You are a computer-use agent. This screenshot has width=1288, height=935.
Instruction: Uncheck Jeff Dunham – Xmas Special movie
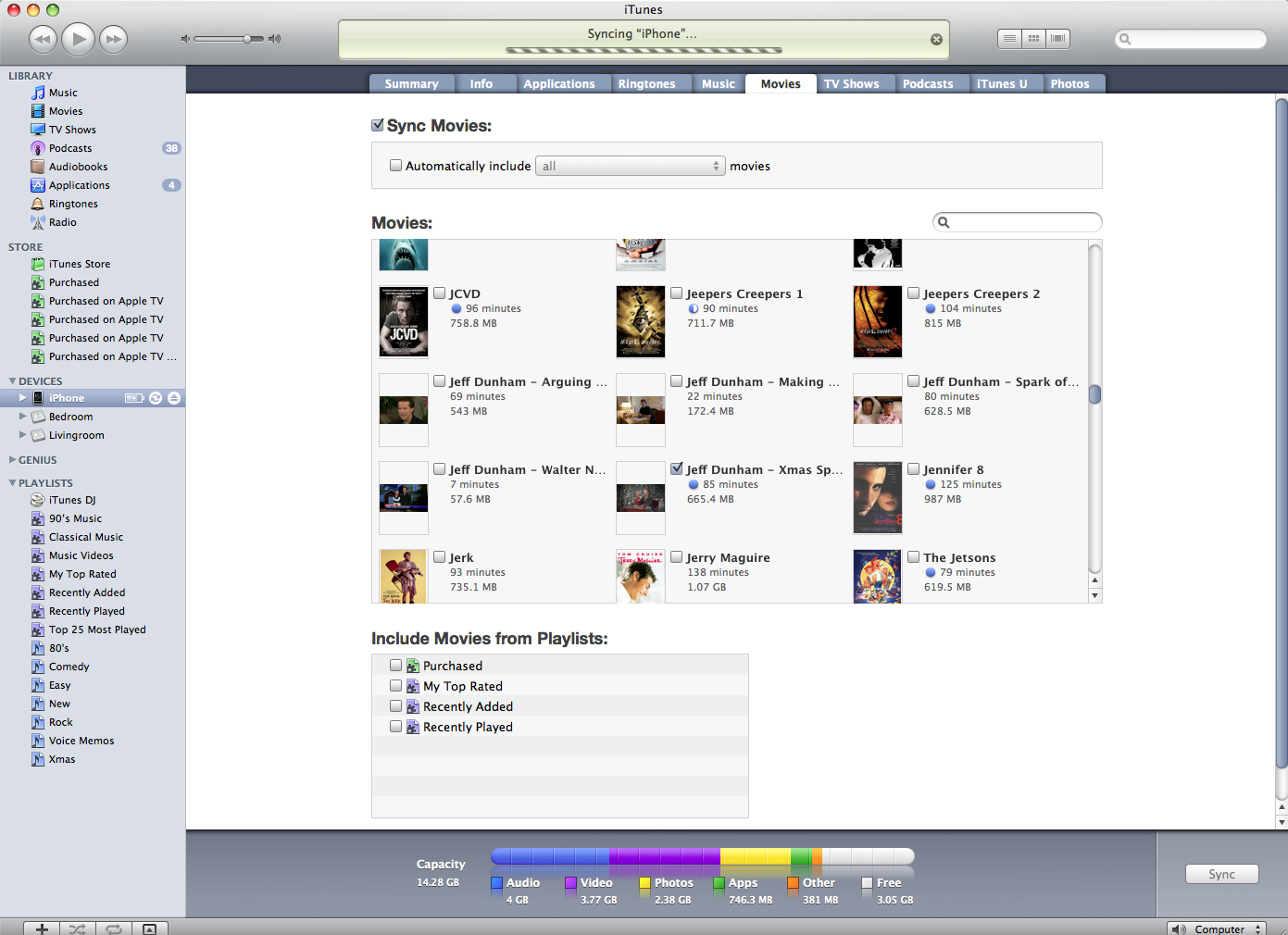coord(677,468)
